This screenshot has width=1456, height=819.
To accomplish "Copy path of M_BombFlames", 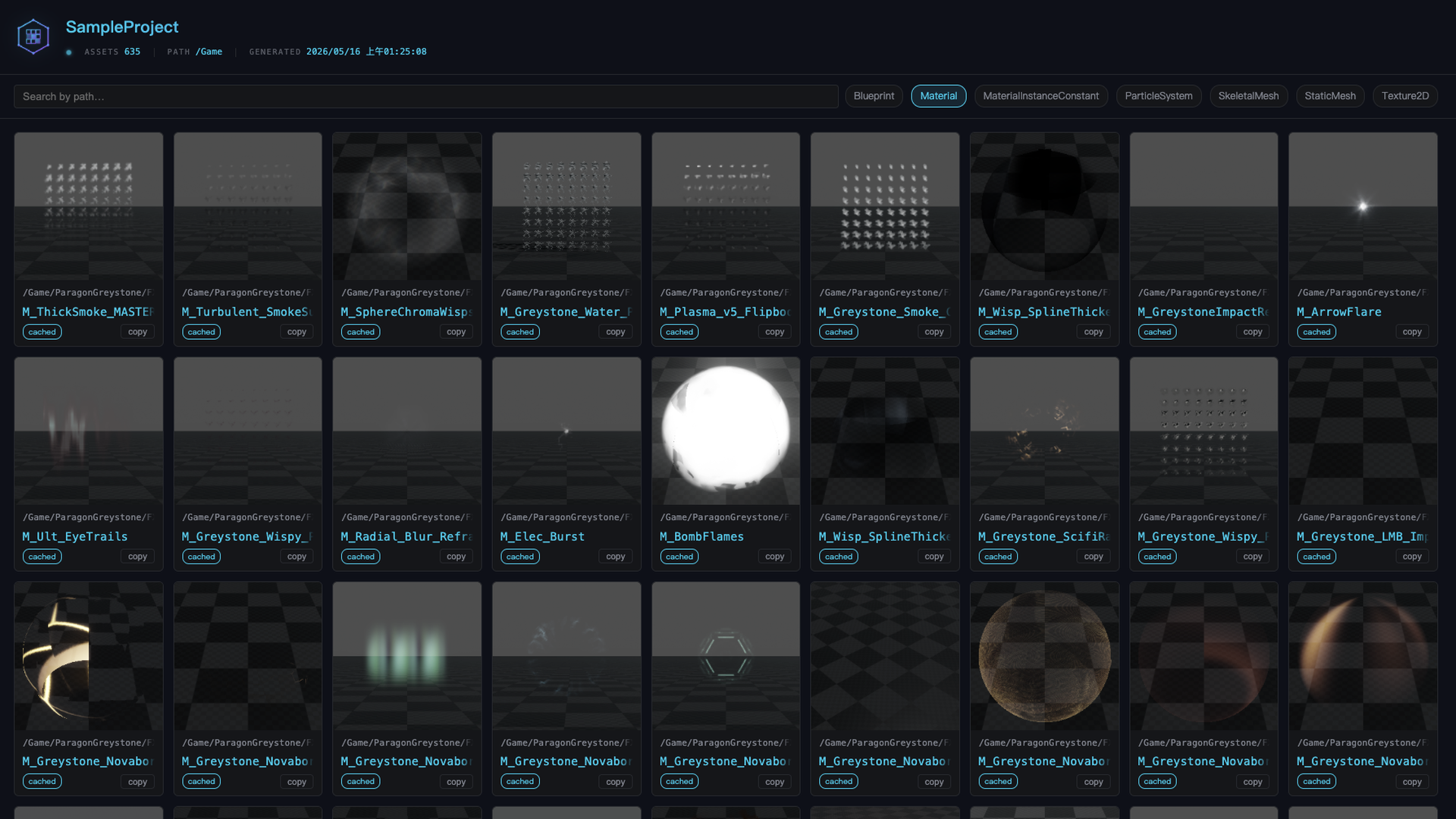I will point(774,556).
